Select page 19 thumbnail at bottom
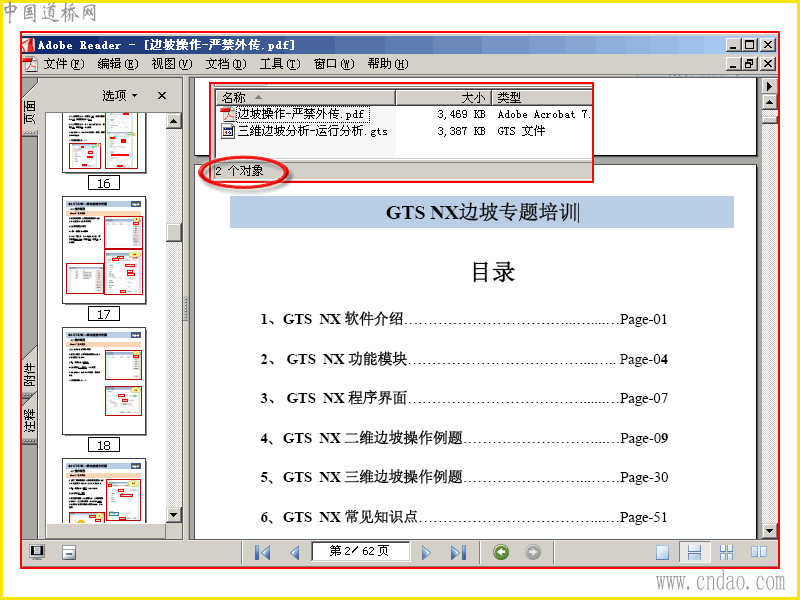 (104, 490)
